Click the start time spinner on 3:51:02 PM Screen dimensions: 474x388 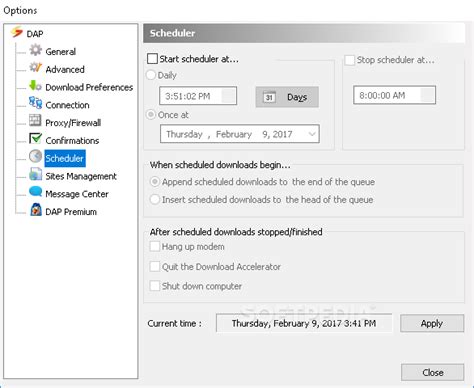coord(228,96)
